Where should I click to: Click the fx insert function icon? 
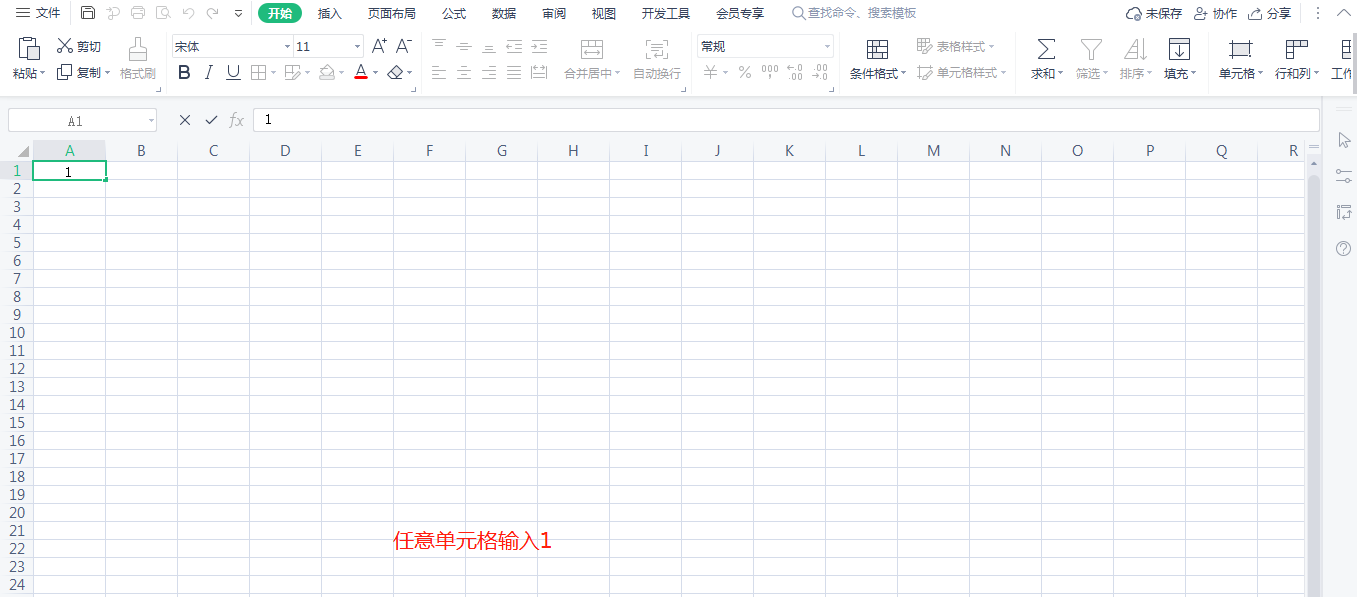[x=237, y=120]
